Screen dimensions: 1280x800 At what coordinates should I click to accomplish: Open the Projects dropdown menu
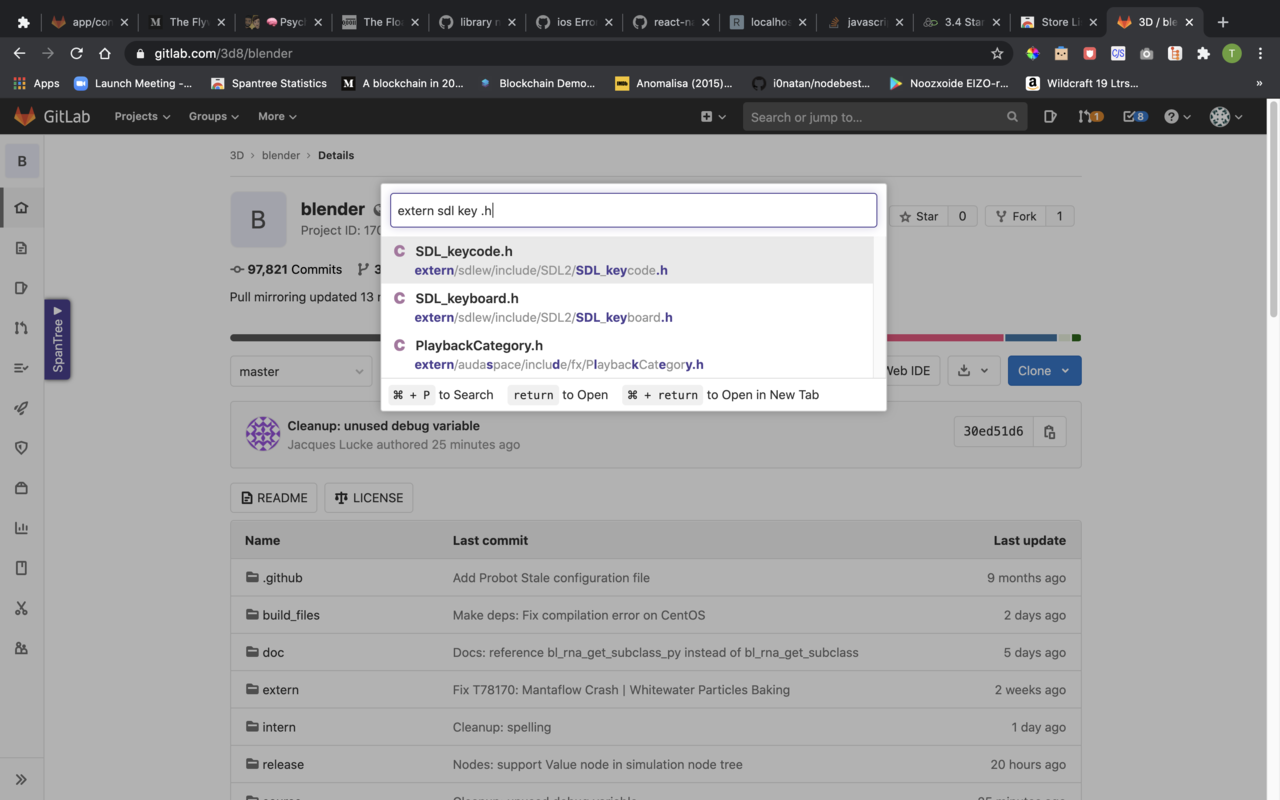click(142, 117)
